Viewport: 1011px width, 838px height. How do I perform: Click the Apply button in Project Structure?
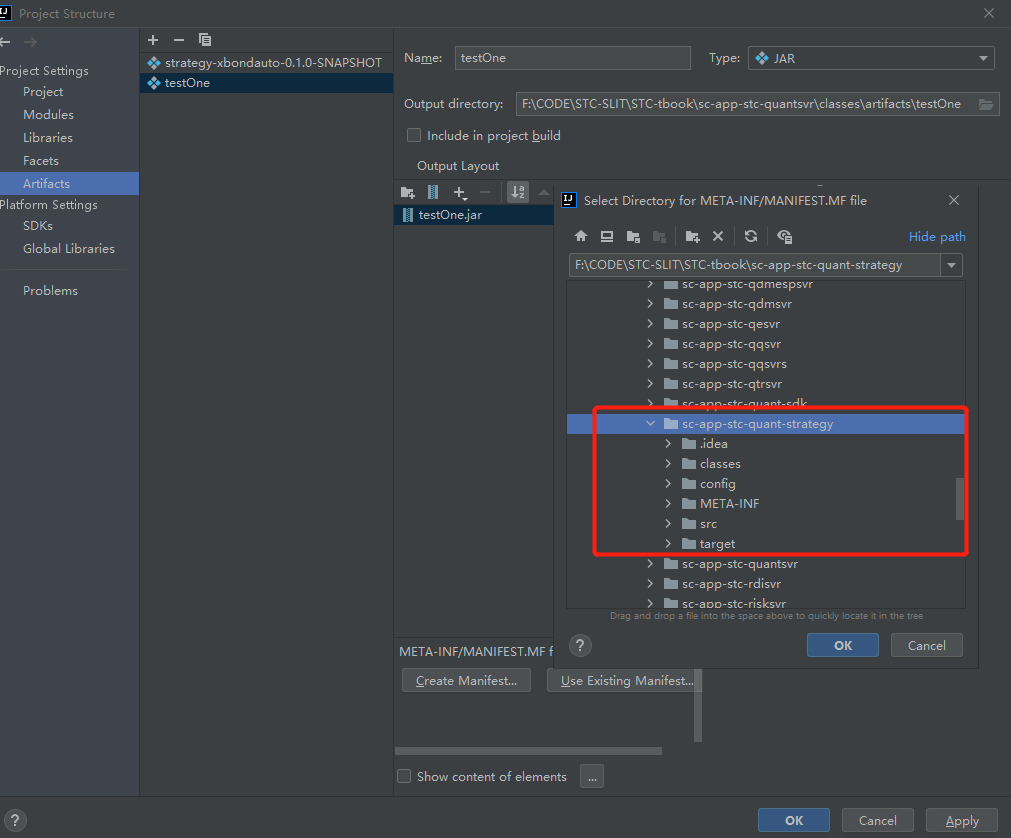(962, 821)
